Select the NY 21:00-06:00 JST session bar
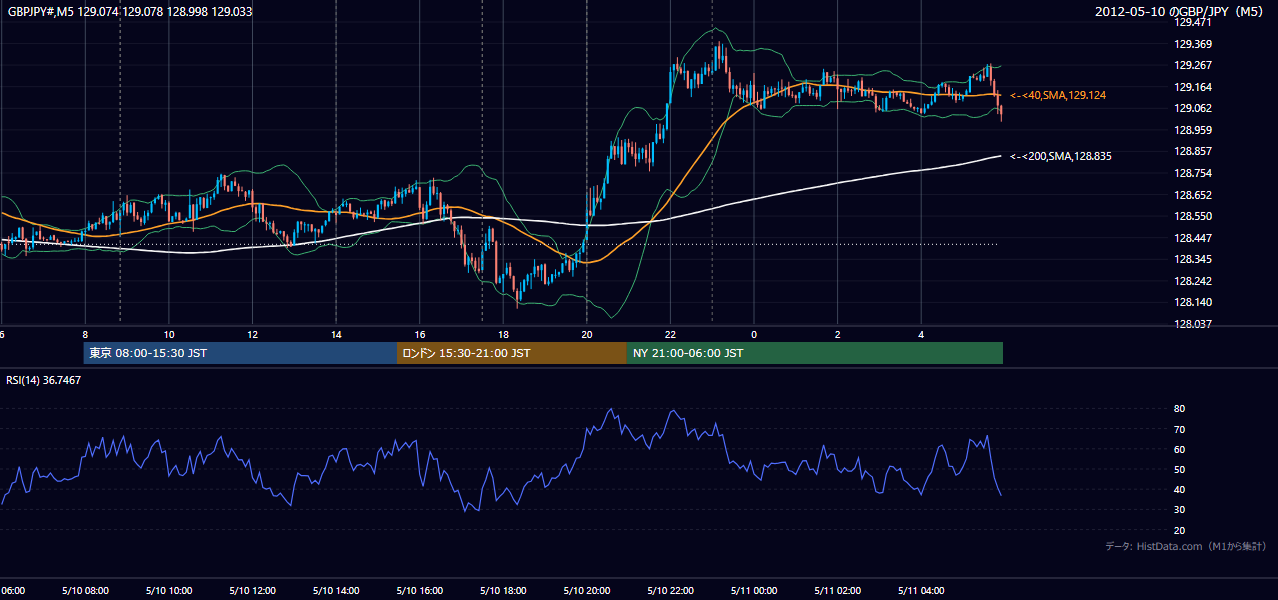Viewport: 1278px width, 600px height. (815, 353)
